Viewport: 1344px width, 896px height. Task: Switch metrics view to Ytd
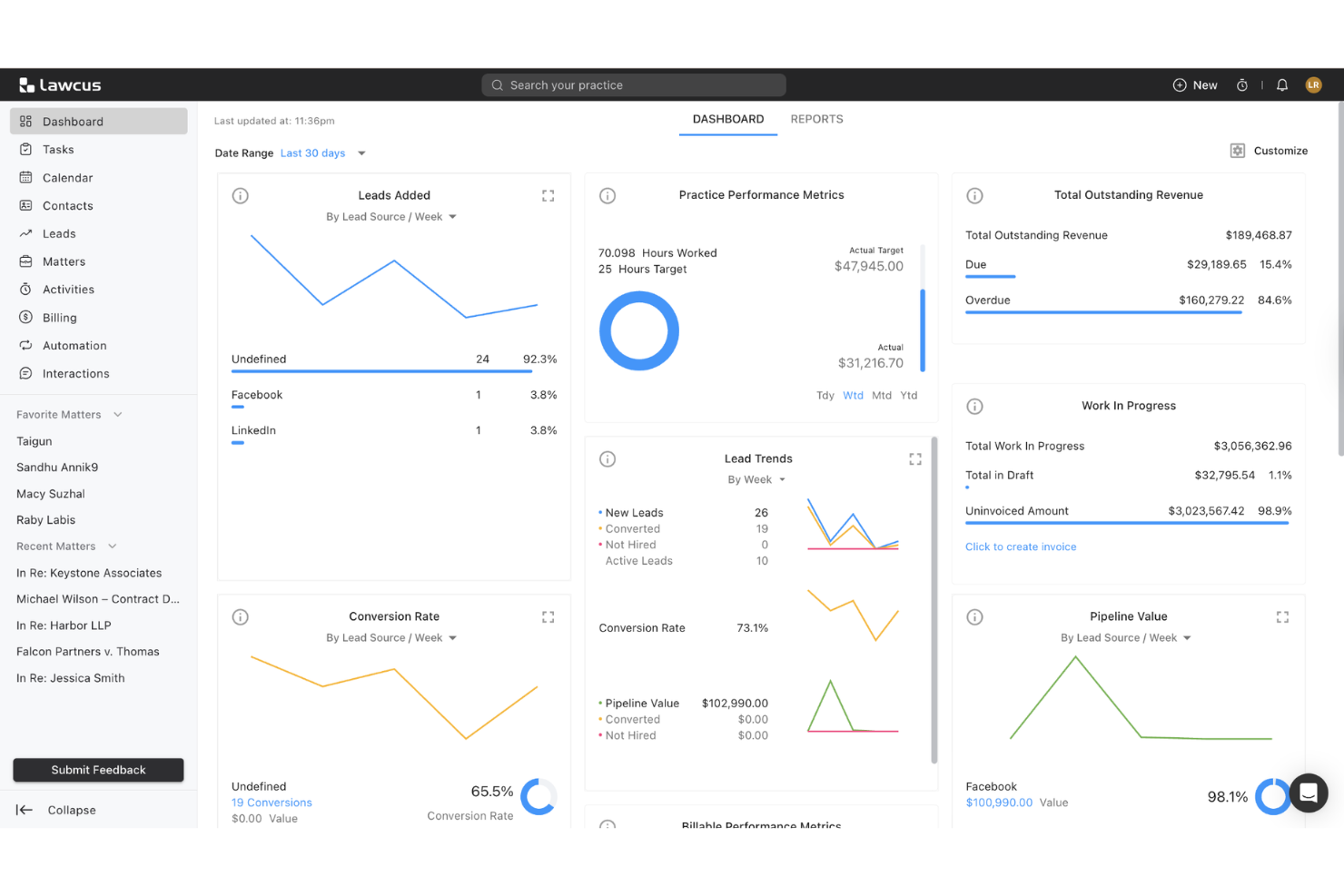click(908, 395)
